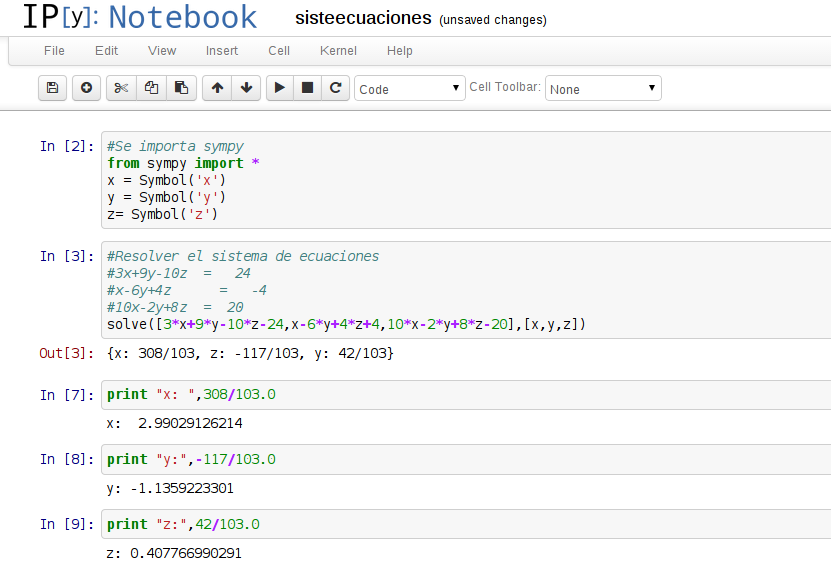The height and width of the screenshot is (565, 831).
Task: Open the Help menu
Action: click(399, 50)
